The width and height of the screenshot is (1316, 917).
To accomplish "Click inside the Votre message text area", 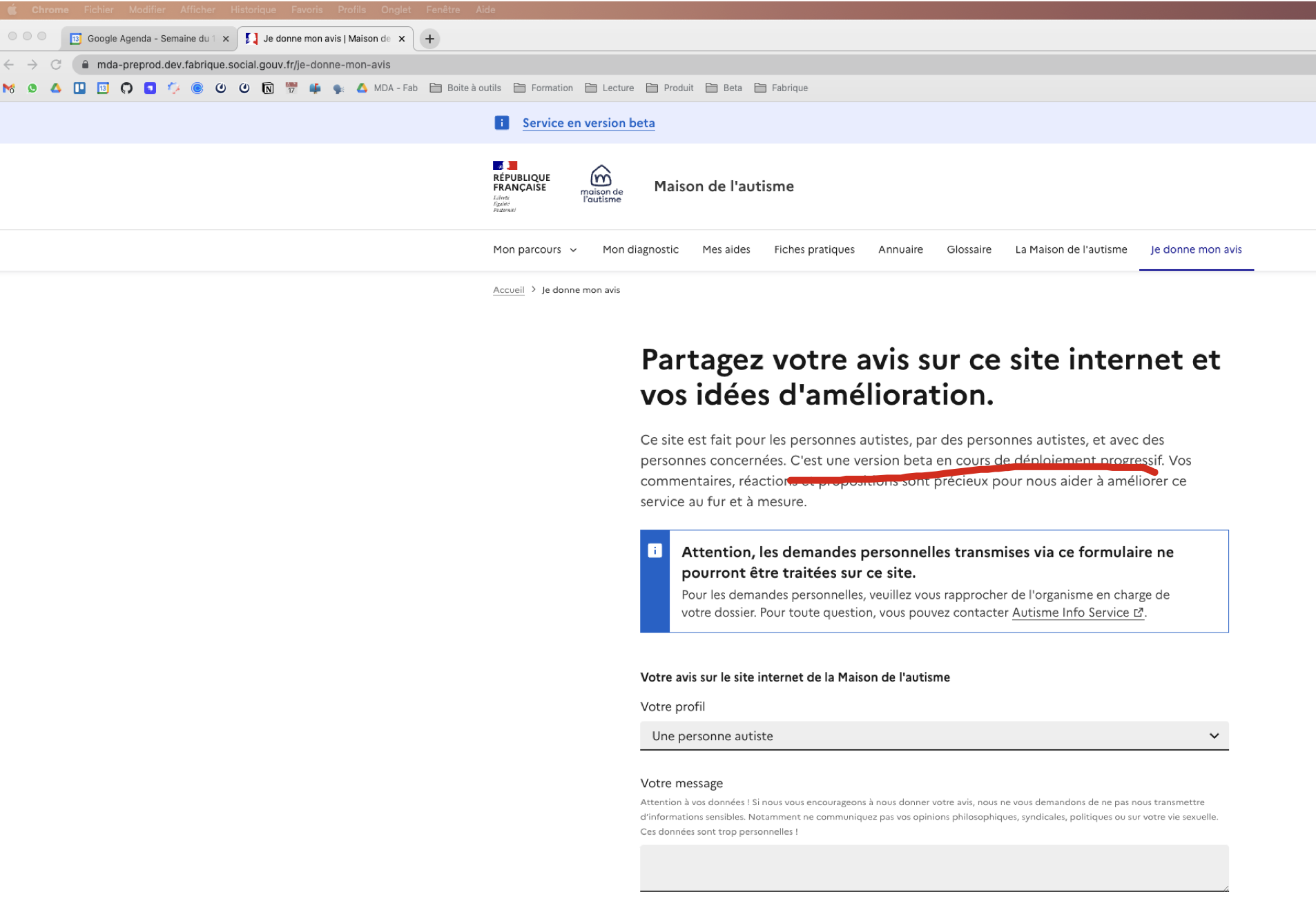I will [x=934, y=868].
